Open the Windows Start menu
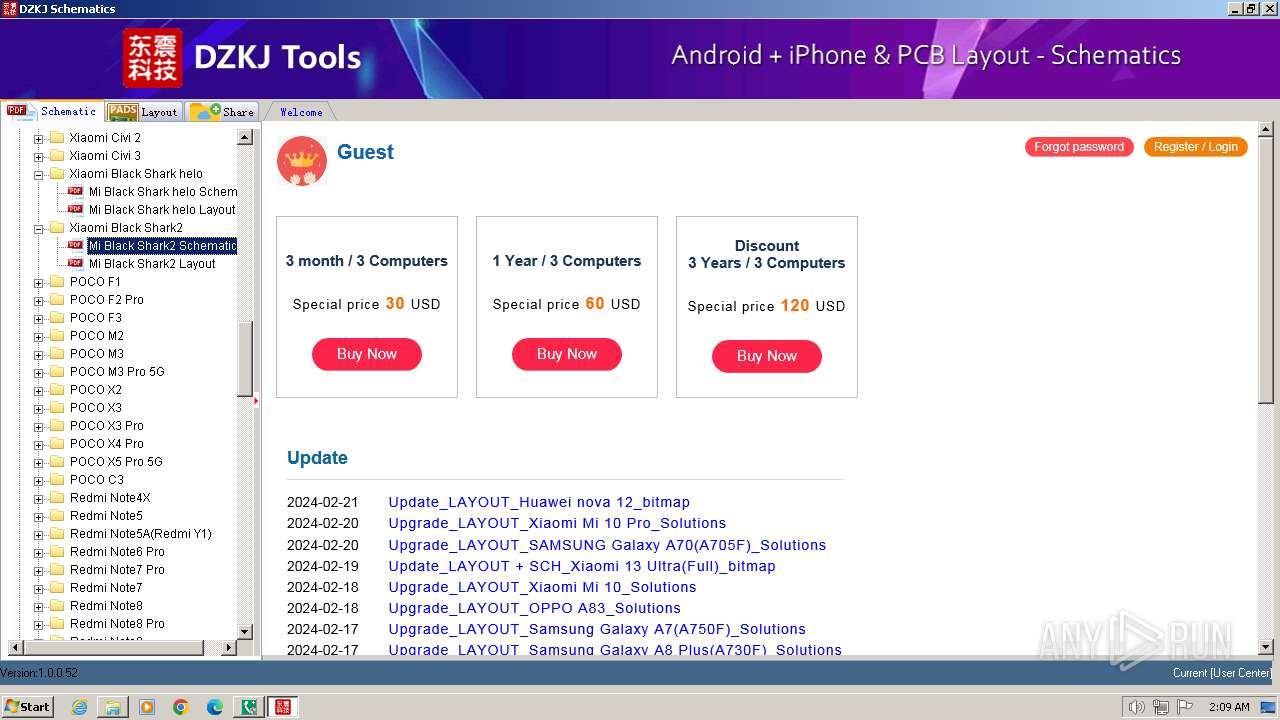Viewport: 1280px width, 720px height. coord(27,707)
